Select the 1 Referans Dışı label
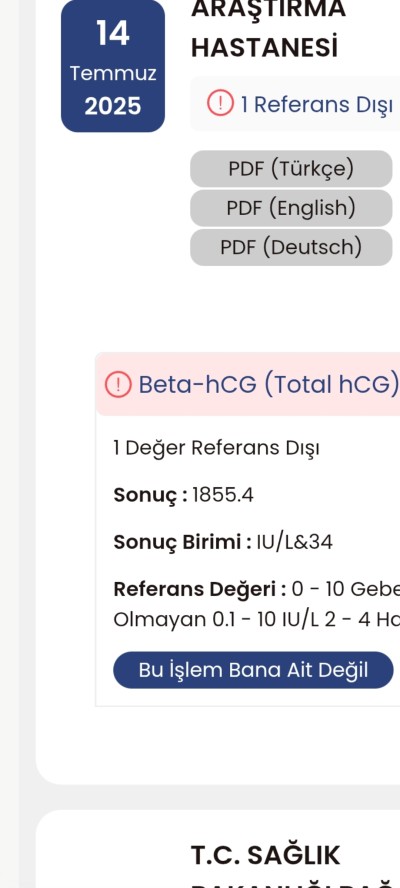This screenshot has height=888, width=400. click(x=316, y=104)
